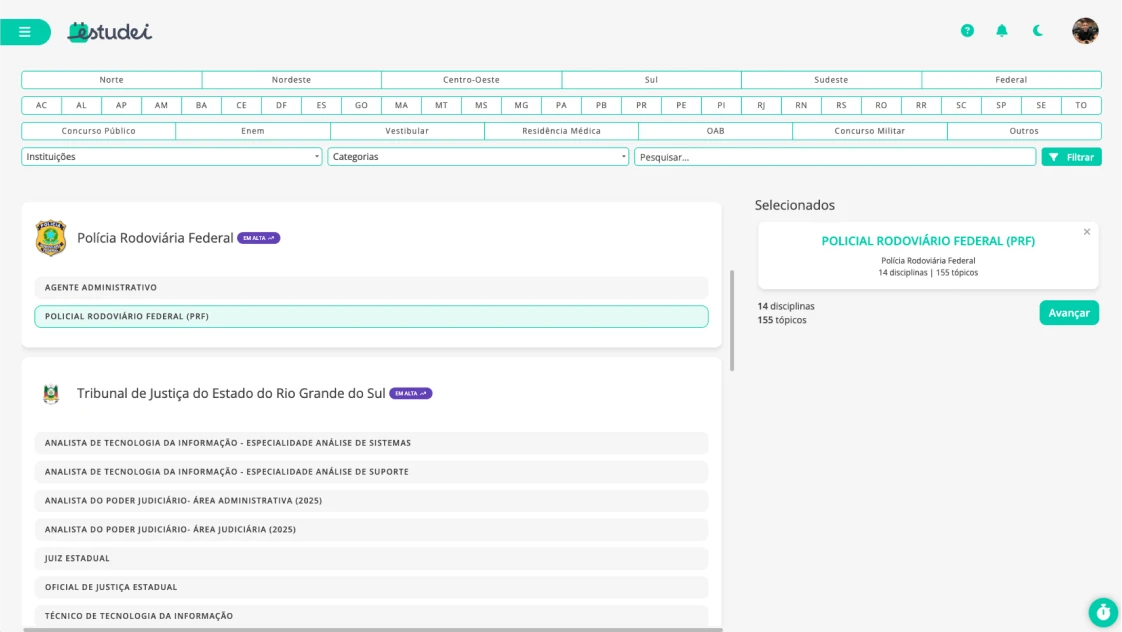Choose Residência Médica category tab
Image resolution: width=1122 pixels, height=632 pixels.
click(562, 131)
